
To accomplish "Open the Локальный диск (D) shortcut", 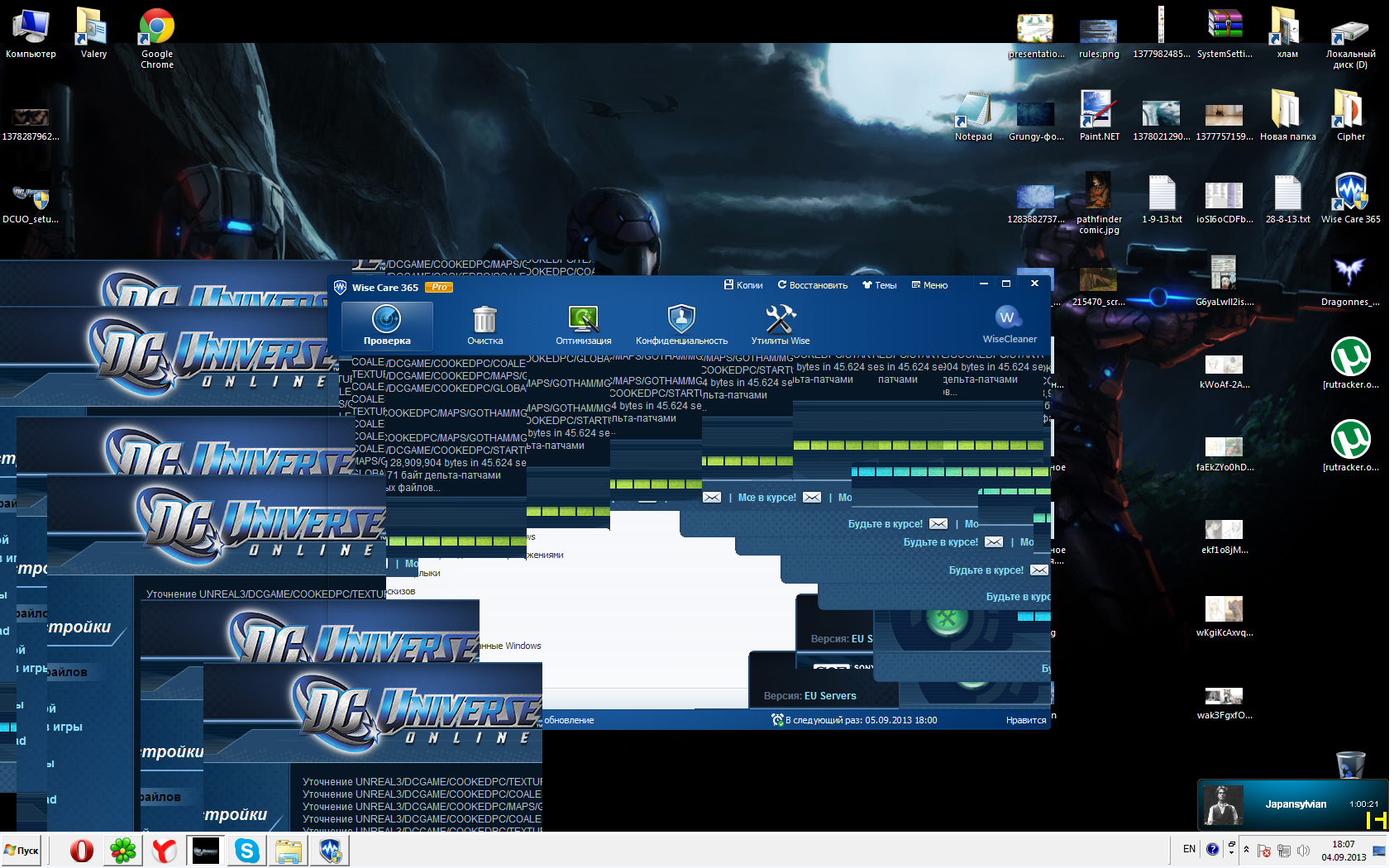I will [1350, 44].
